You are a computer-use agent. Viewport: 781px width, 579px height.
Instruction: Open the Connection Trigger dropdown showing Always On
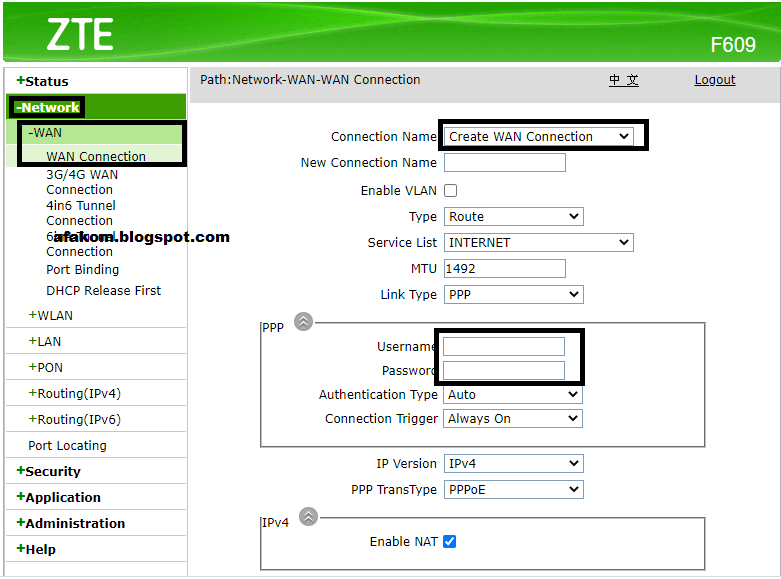click(x=513, y=419)
